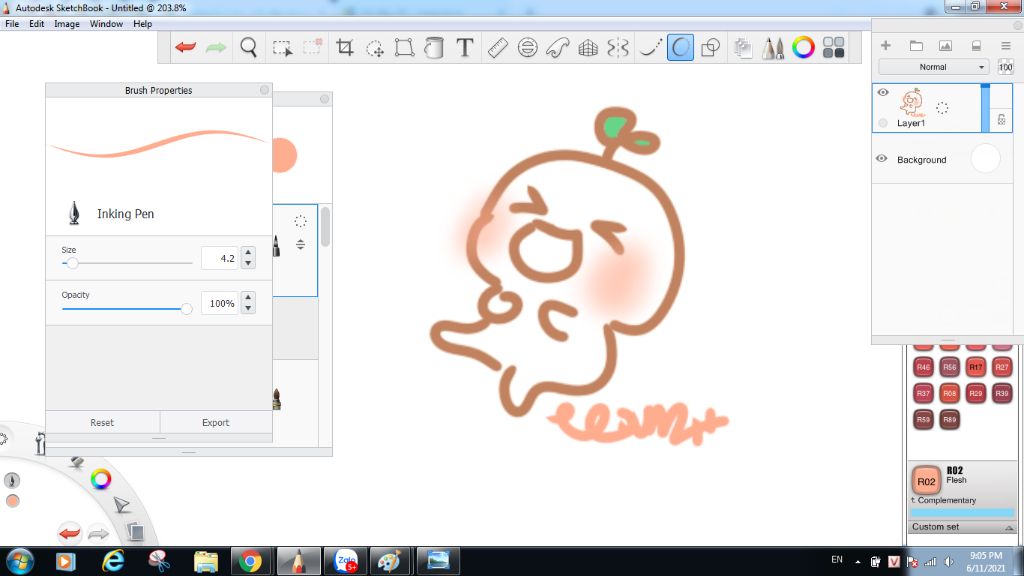Click Reset in Brush Properties
The width and height of the screenshot is (1024, 576).
click(102, 423)
